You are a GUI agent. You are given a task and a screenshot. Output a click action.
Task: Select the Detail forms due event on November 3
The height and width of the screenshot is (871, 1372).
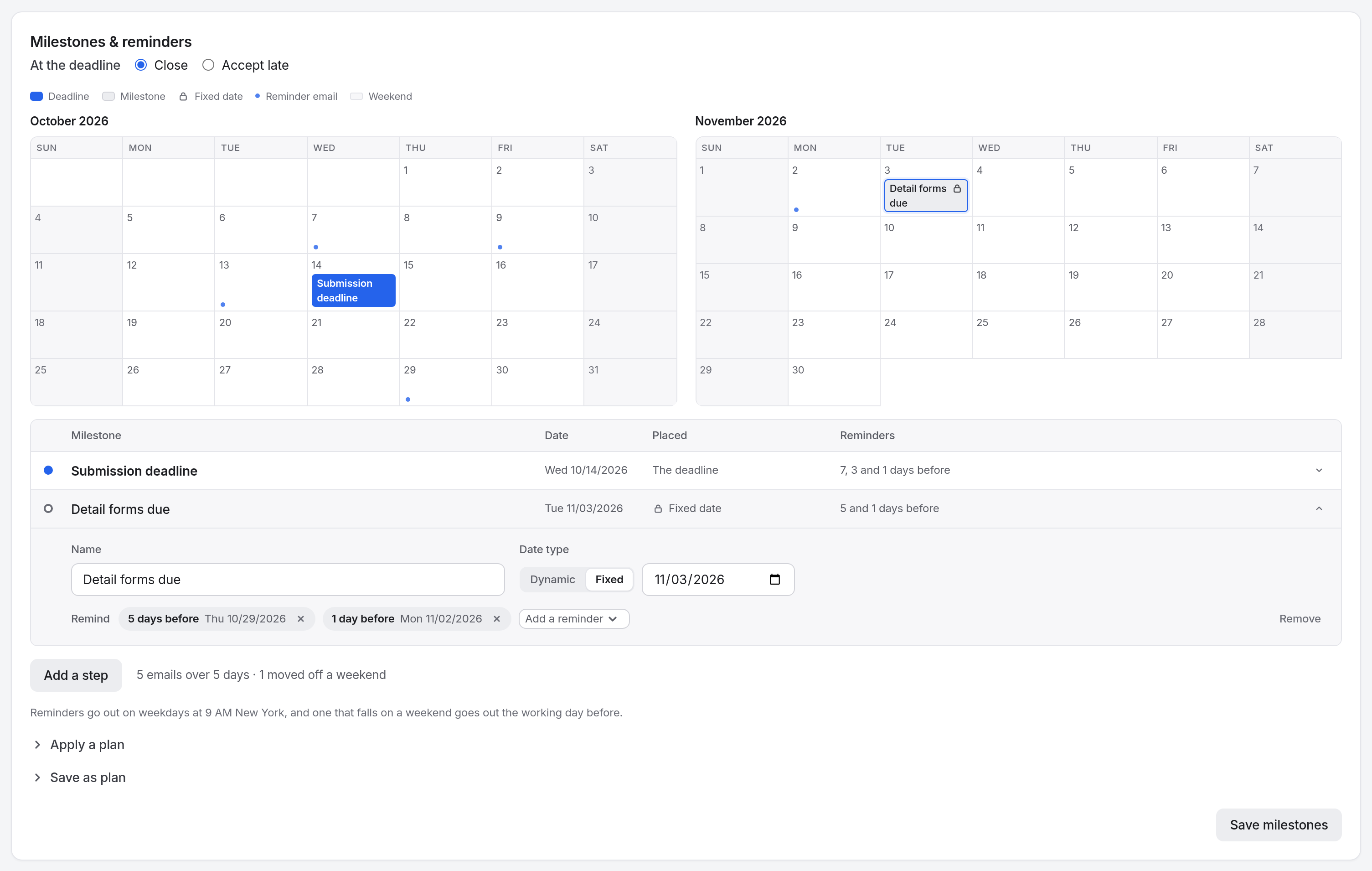click(x=925, y=196)
